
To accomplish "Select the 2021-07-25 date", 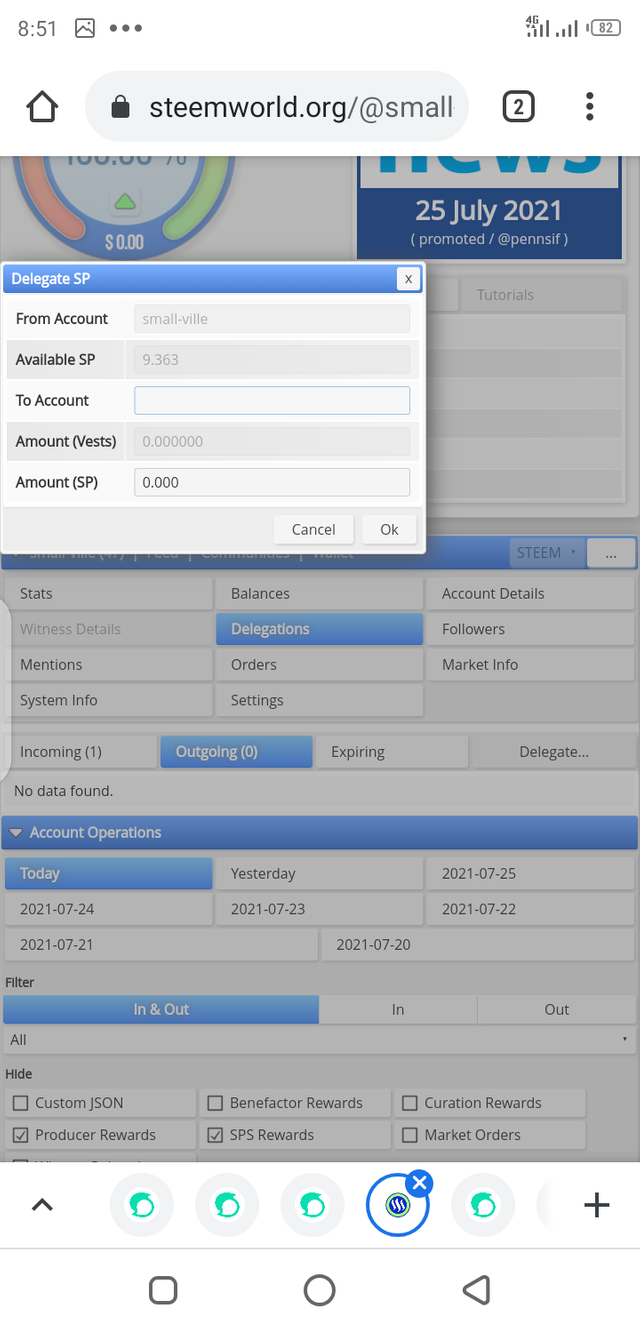I will point(531,873).
